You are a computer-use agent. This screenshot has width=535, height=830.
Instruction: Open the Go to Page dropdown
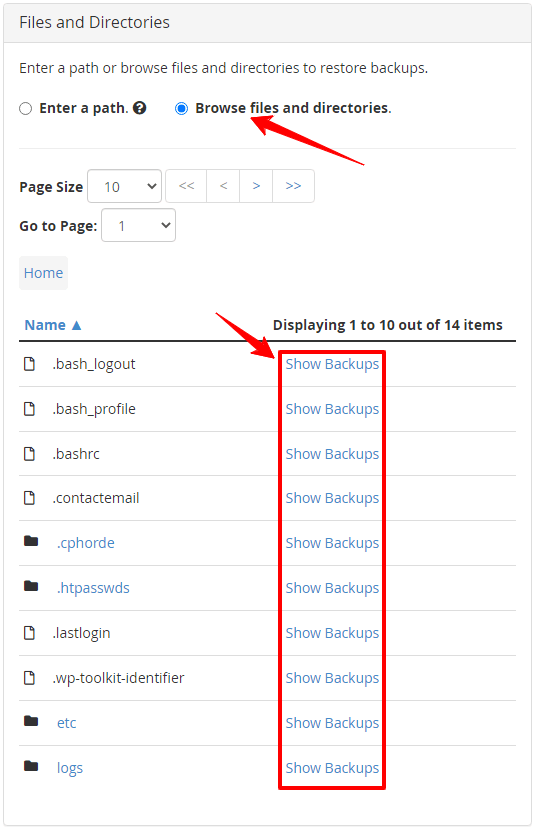(x=138, y=225)
